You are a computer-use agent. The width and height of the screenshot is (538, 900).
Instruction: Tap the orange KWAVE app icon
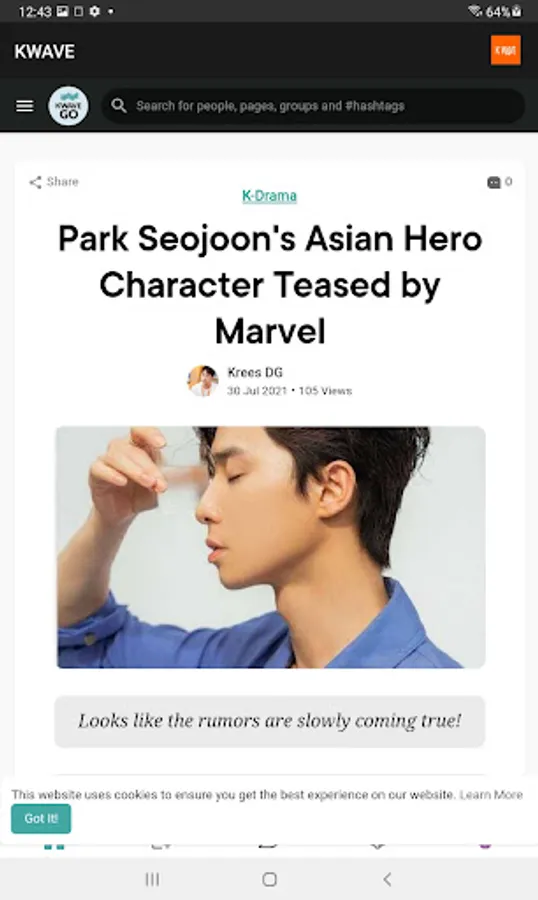[x=505, y=50]
